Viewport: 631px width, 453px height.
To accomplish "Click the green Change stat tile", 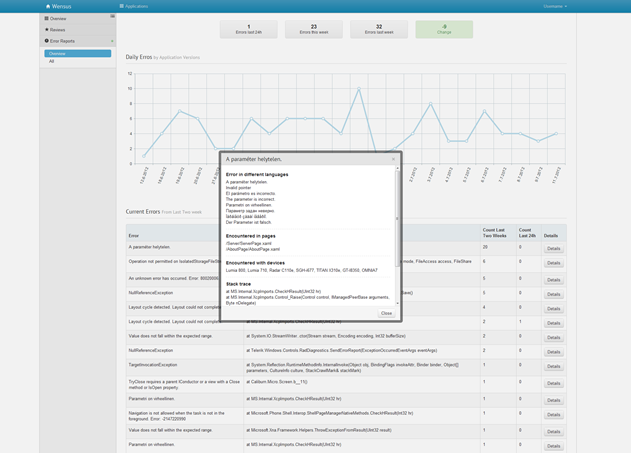I will pos(444,30).
